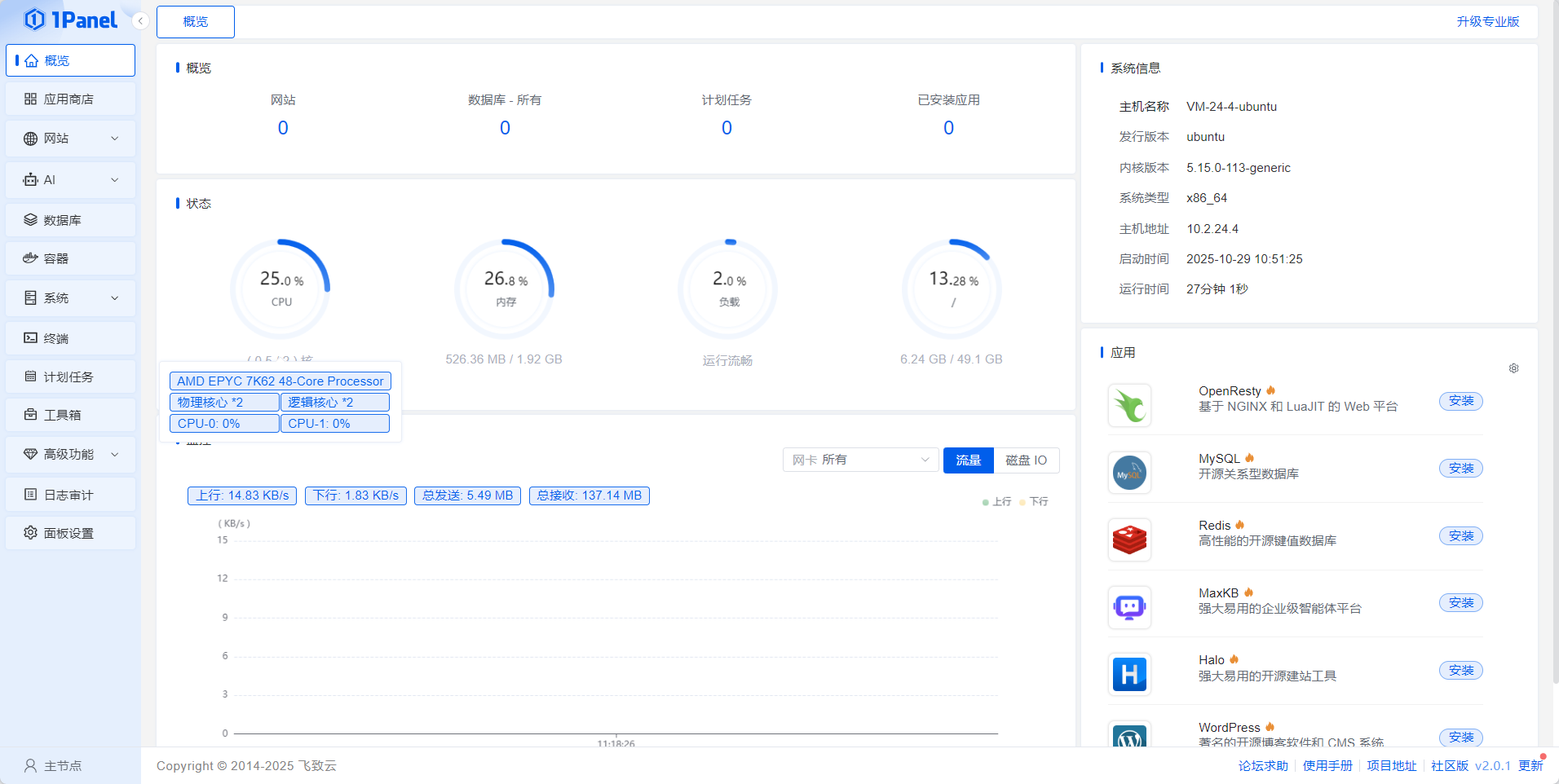Click the 1Panel logo
The height and width of the screenshot is (784, 1559).
point(70,20)
